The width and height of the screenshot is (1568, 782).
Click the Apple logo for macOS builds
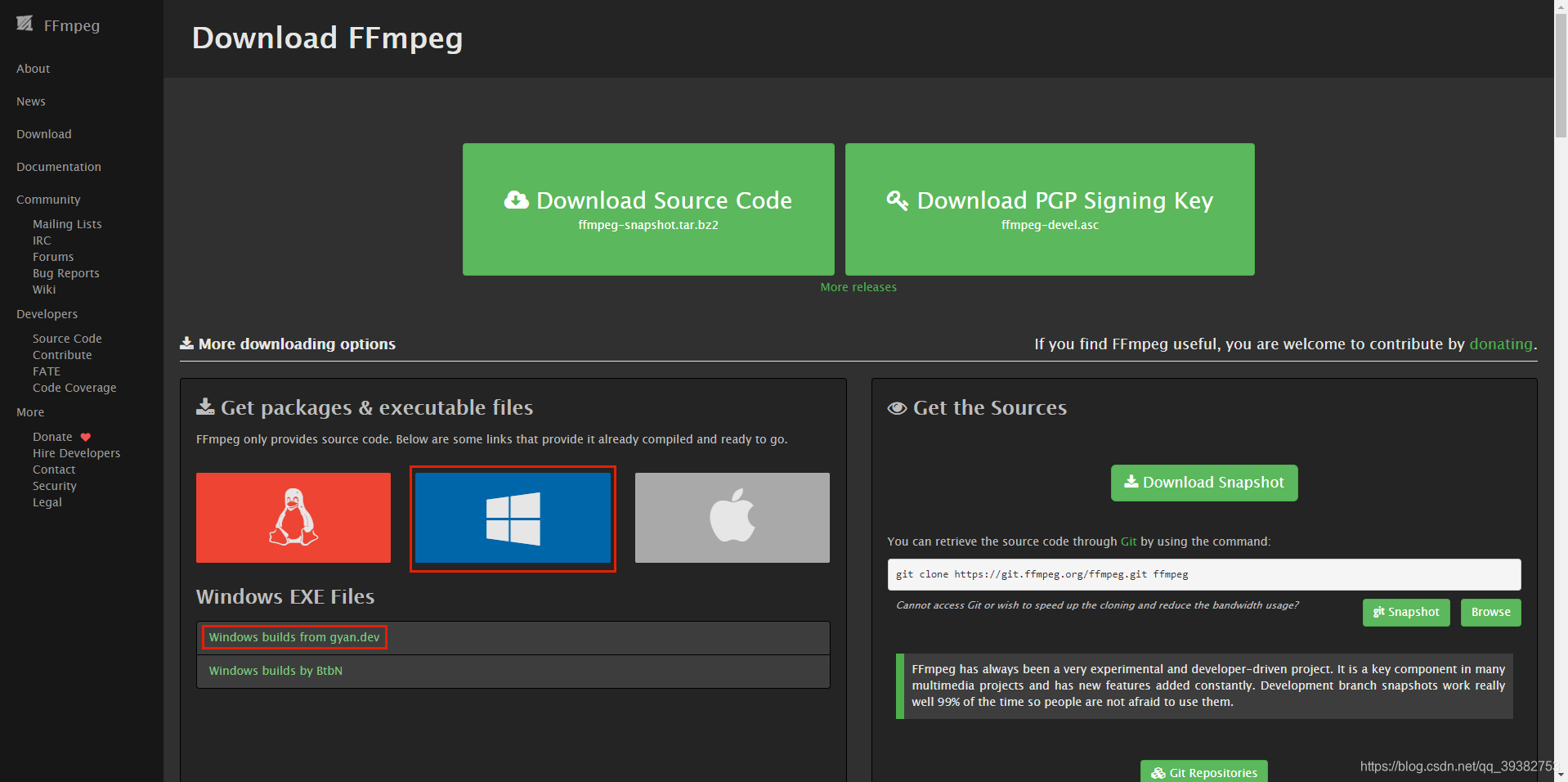[731, 517]
